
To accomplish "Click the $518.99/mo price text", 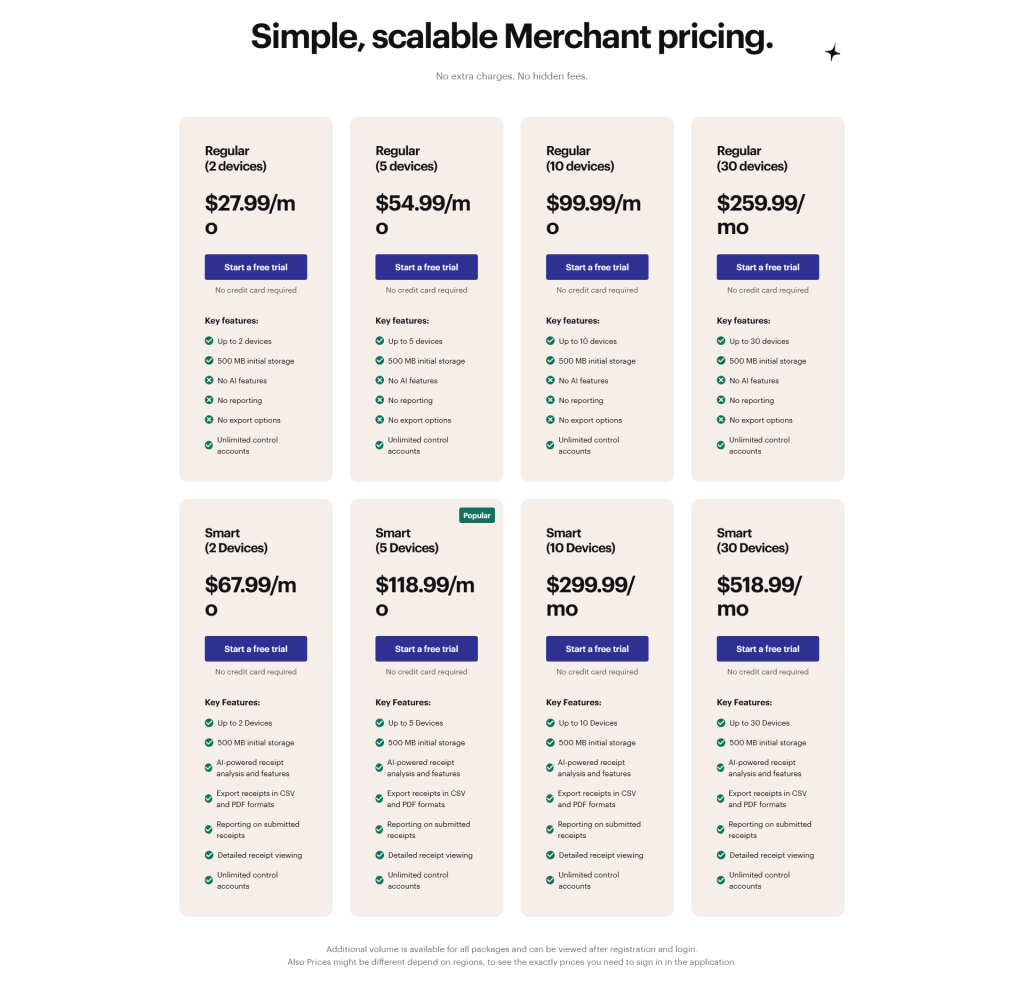I will (761, 596).
